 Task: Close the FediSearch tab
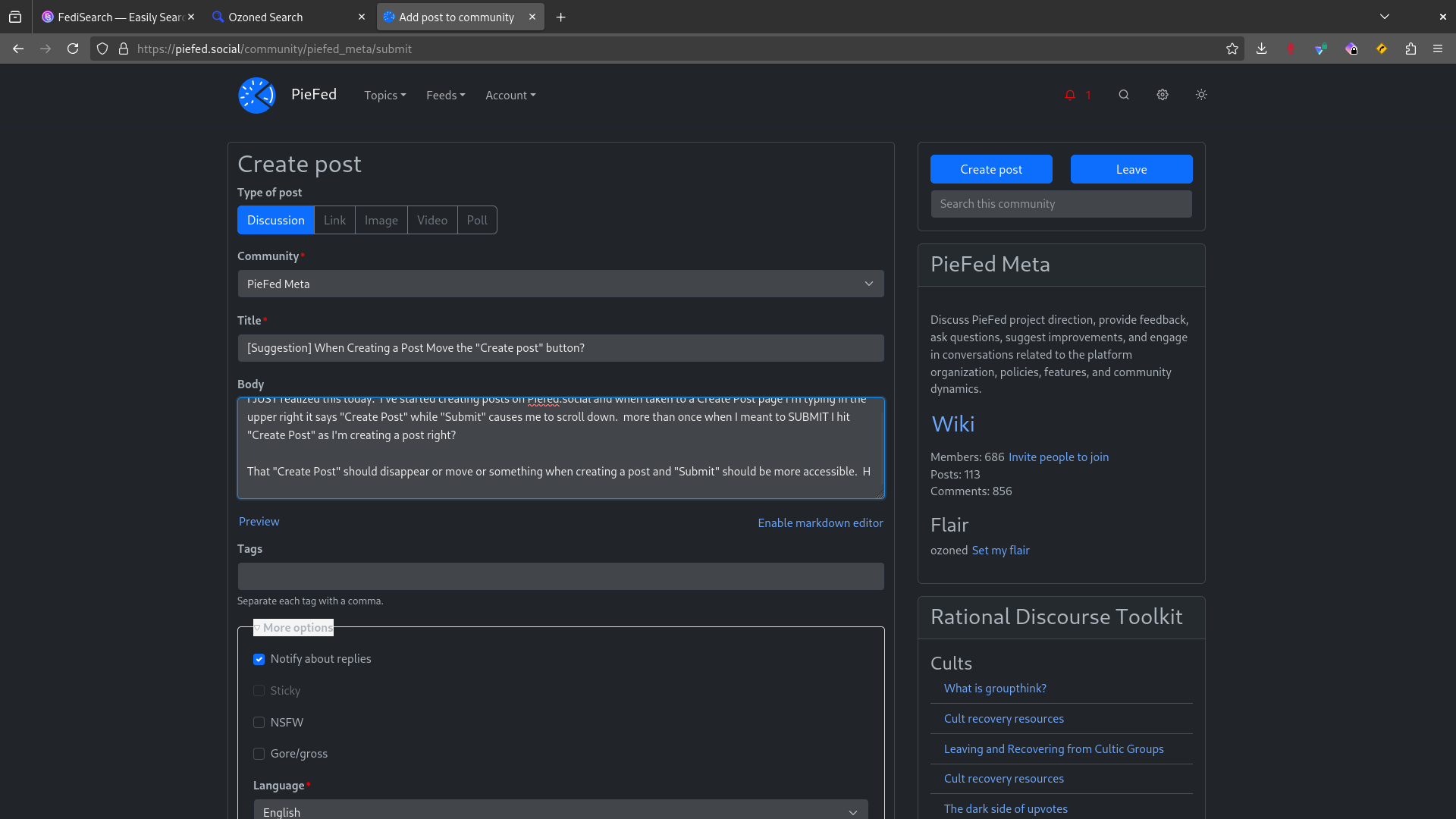point(191,17)
